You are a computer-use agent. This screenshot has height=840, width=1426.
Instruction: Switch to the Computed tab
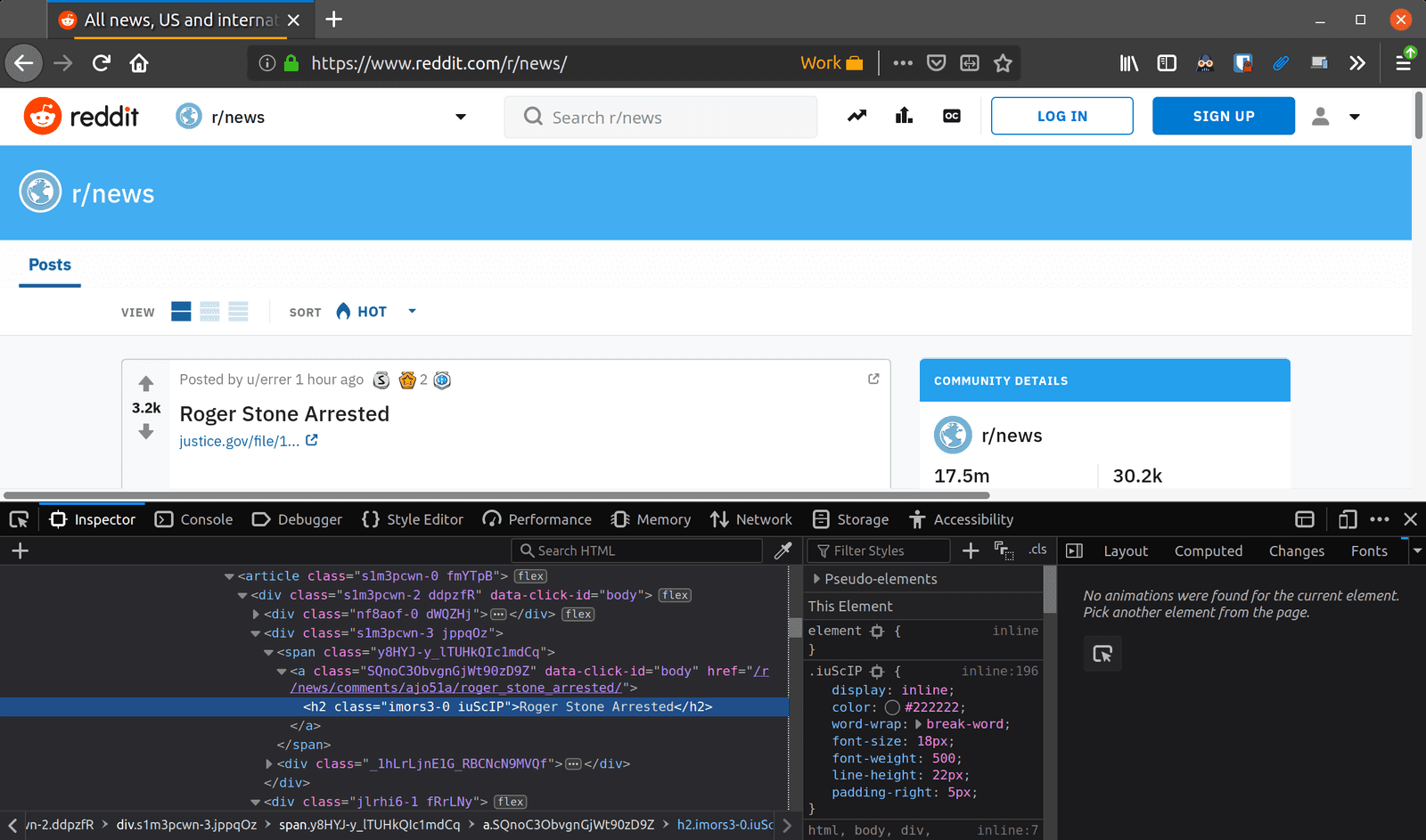click(x=1208, y=550)
